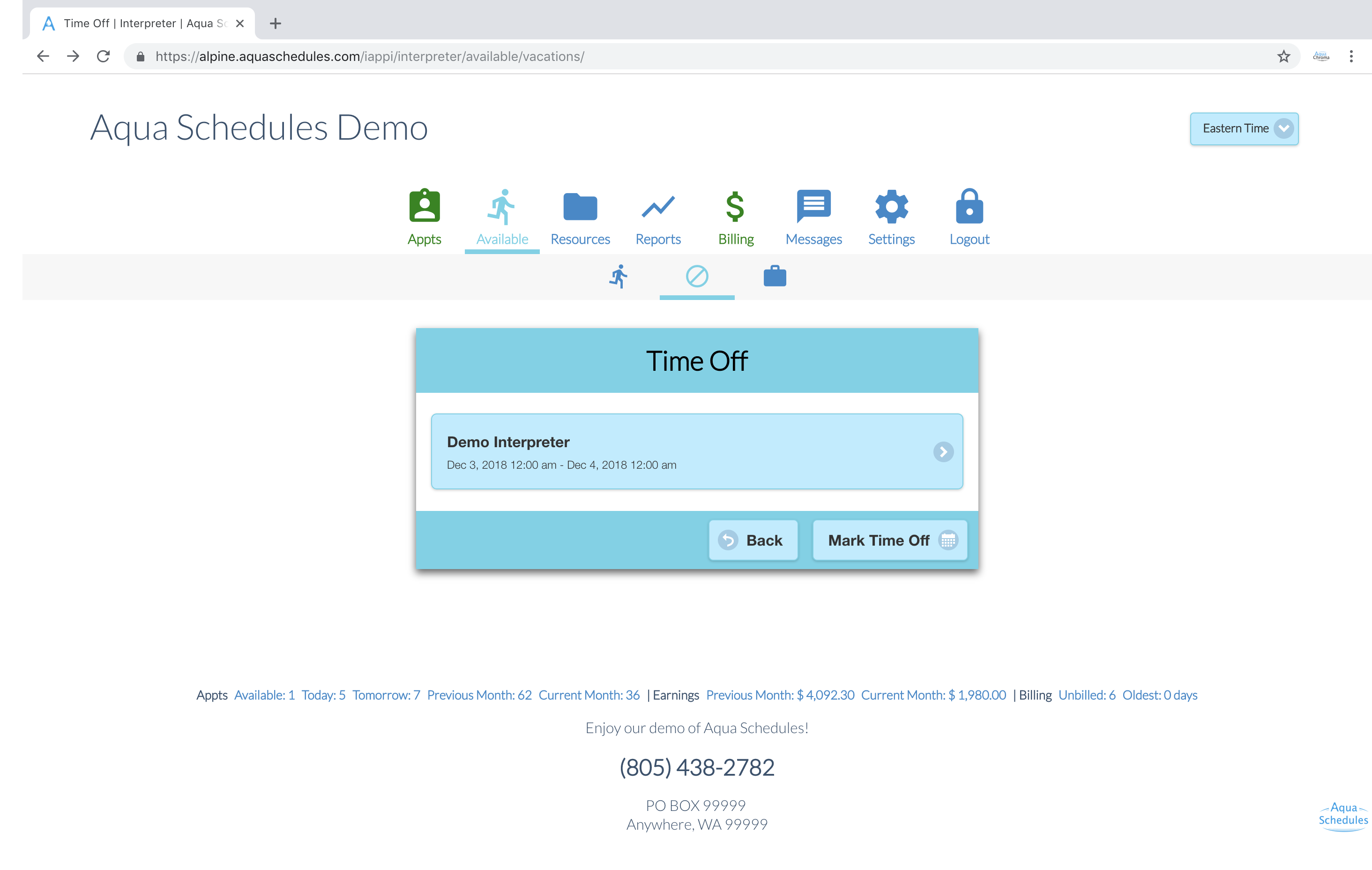
Task: Open Demo Interpreter time off entry
Action: coord(697,451)
